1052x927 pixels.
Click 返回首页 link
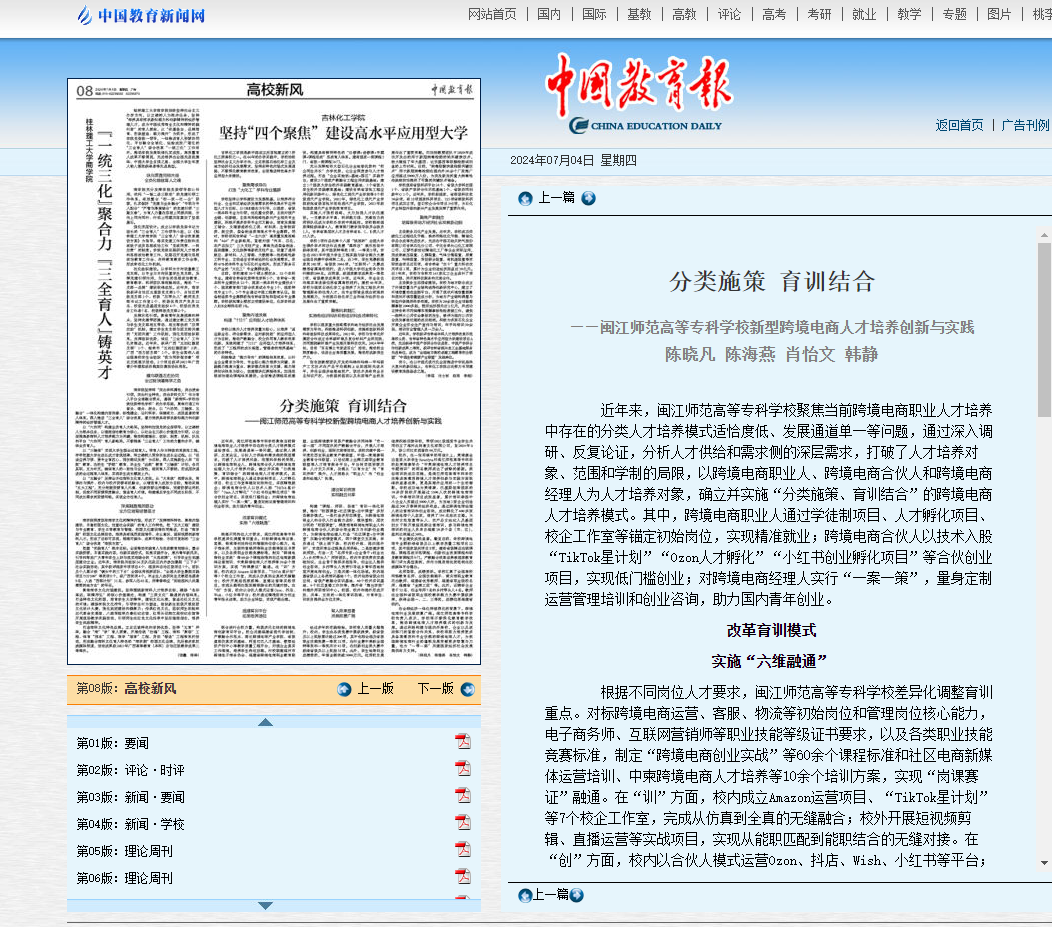click(959, 125)
